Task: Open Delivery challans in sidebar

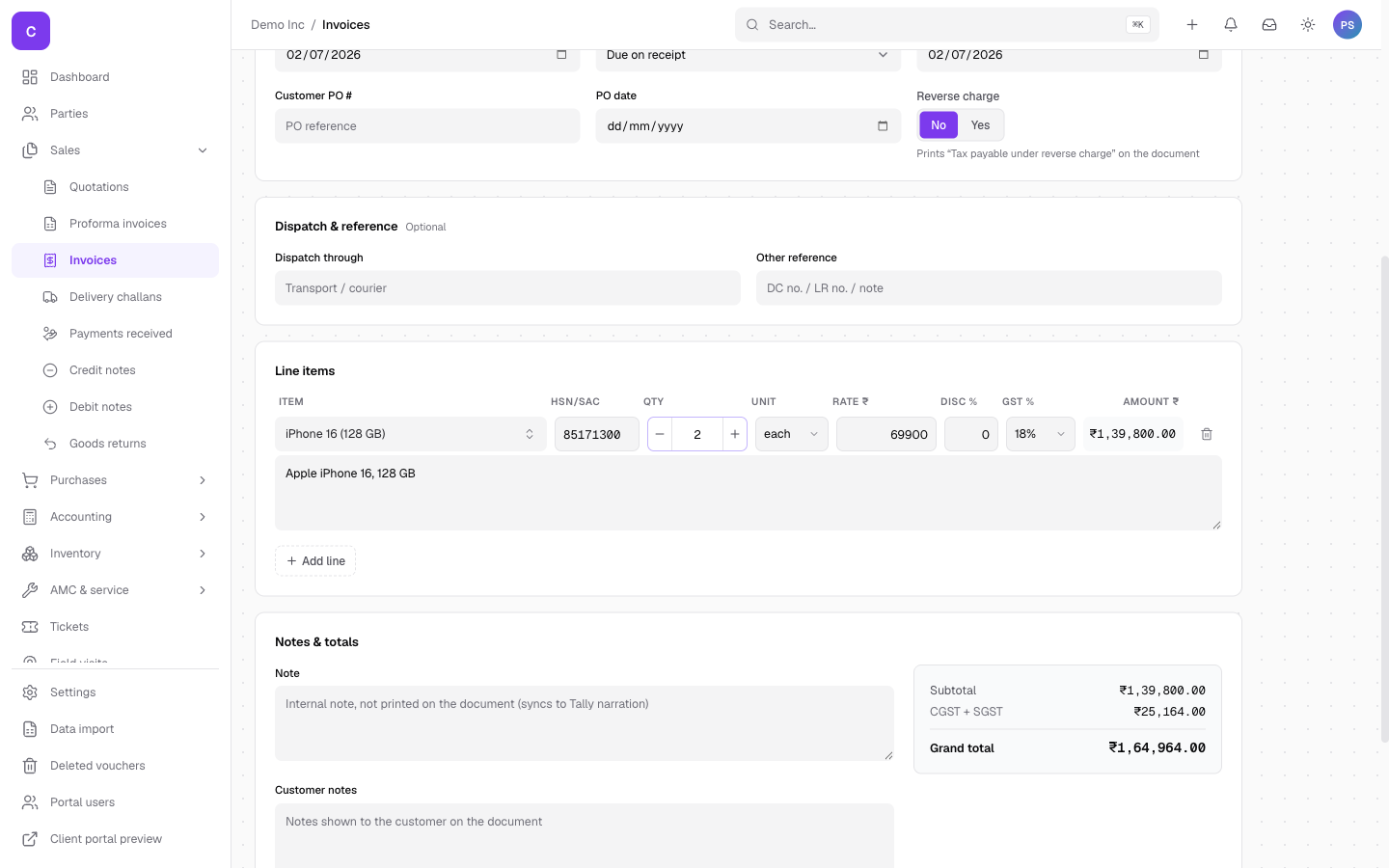Action: coord(115,297)
